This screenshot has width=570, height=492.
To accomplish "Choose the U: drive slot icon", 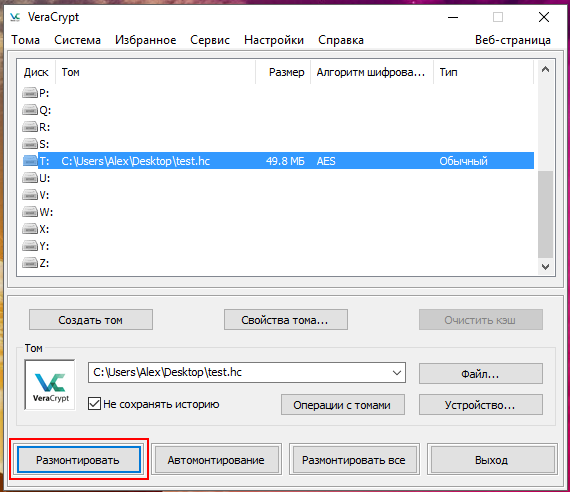I will tap(30, 178).
